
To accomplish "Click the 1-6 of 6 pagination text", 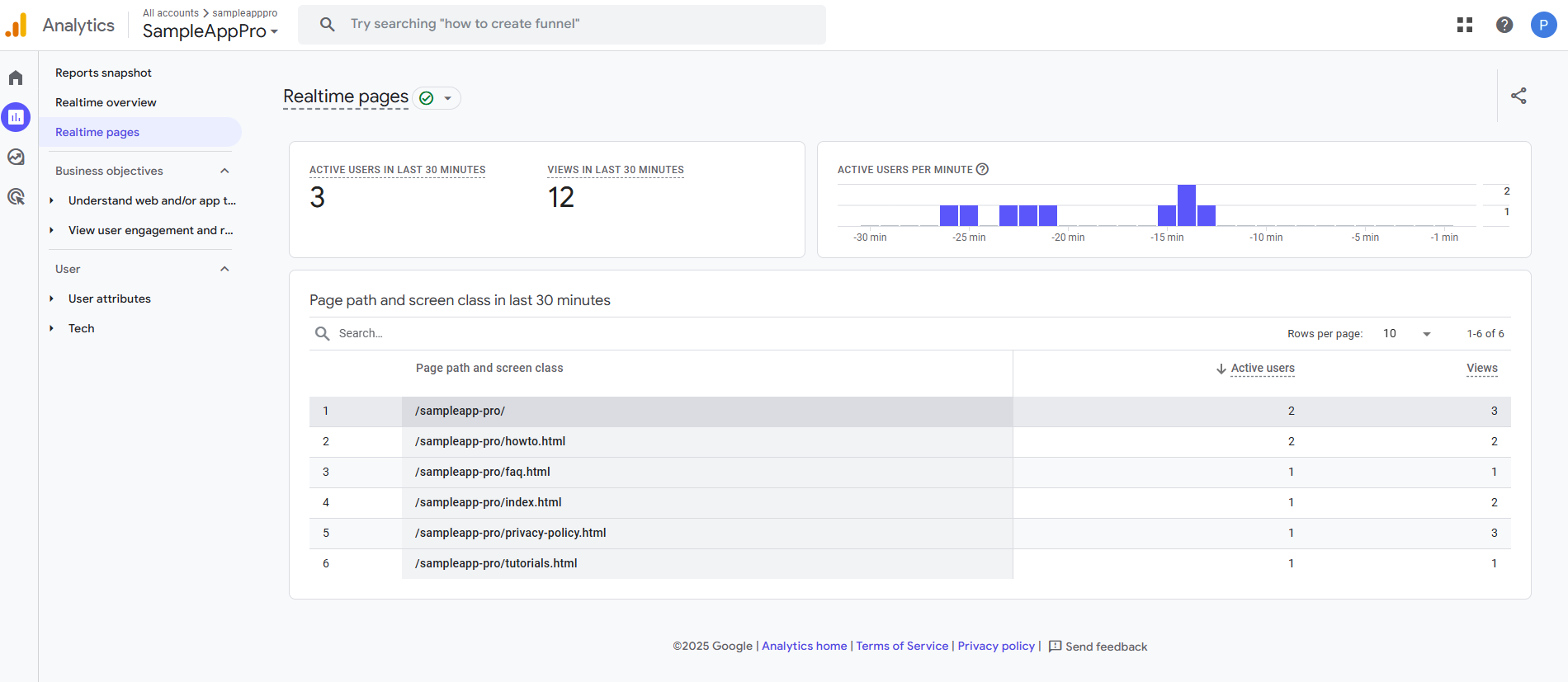I will 1485,333.
